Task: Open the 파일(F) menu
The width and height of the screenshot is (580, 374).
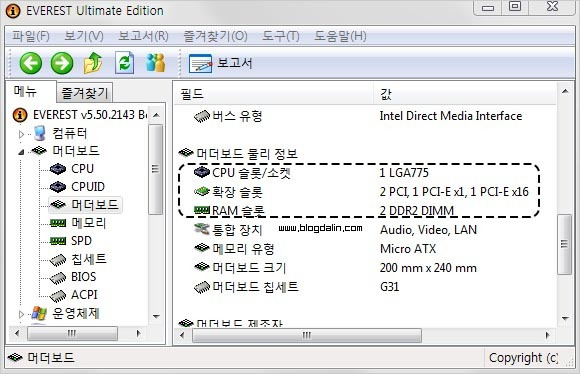Action: coord(31,36)
